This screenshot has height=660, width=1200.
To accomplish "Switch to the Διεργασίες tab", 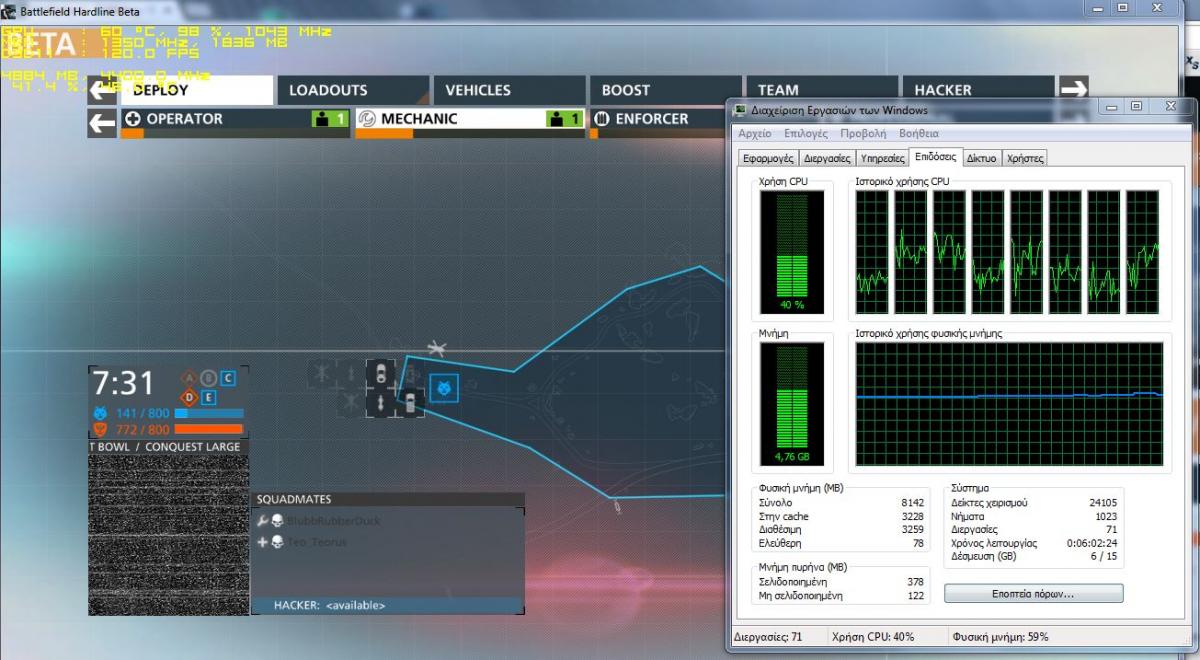I will pyautogui.click(x=827, y=158).
